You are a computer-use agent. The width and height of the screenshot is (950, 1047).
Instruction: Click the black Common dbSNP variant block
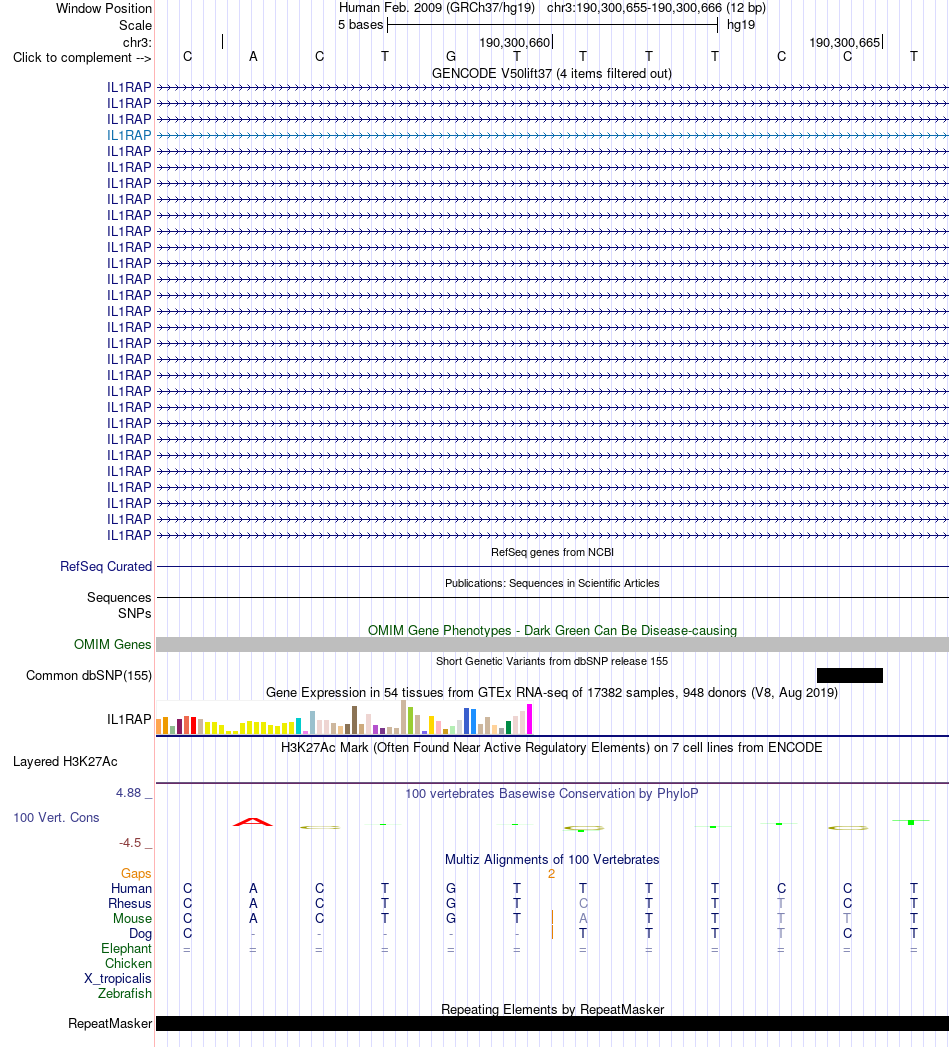pos(849,675)
